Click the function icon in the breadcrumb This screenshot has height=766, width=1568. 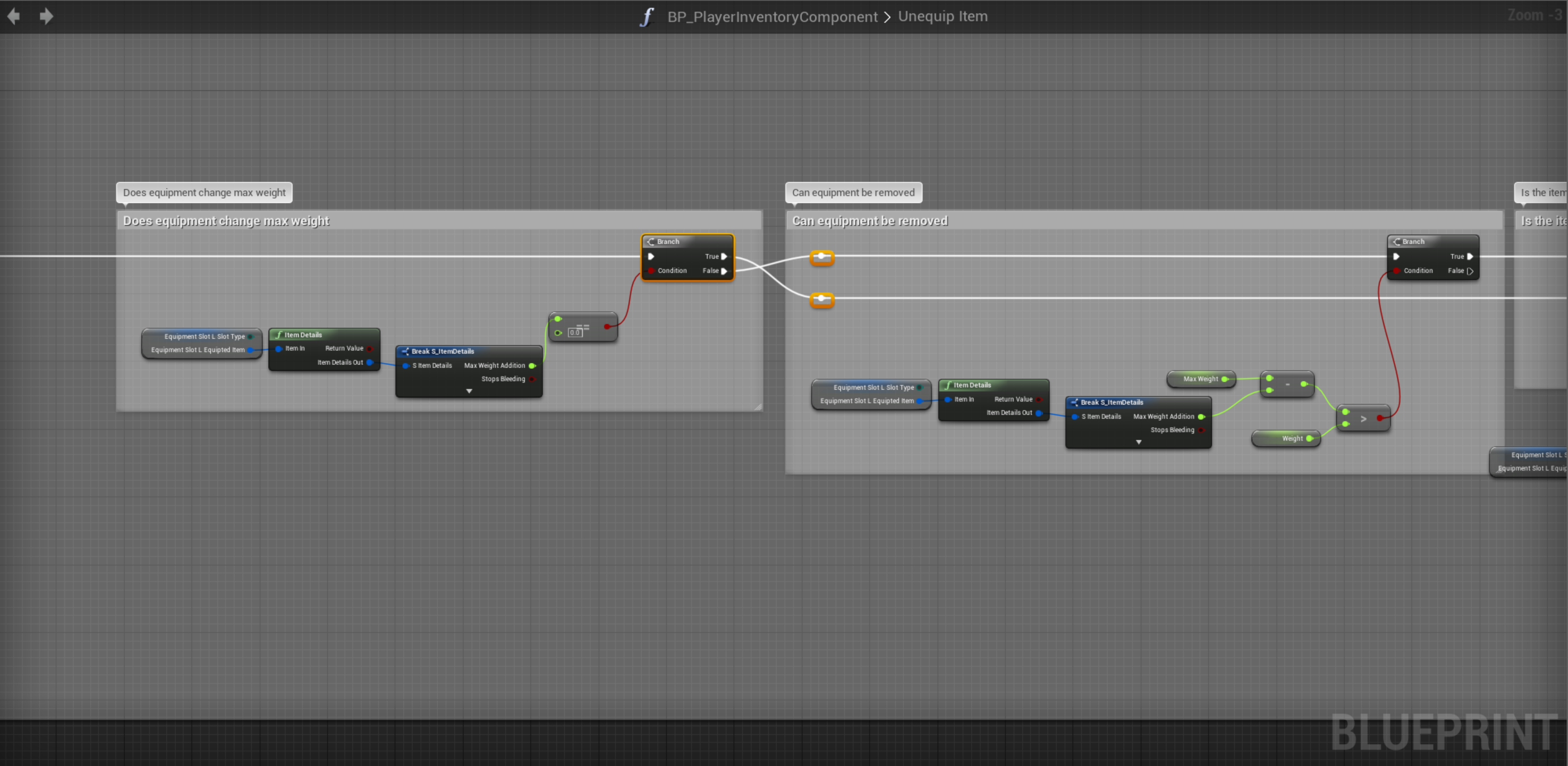point(646,16)
